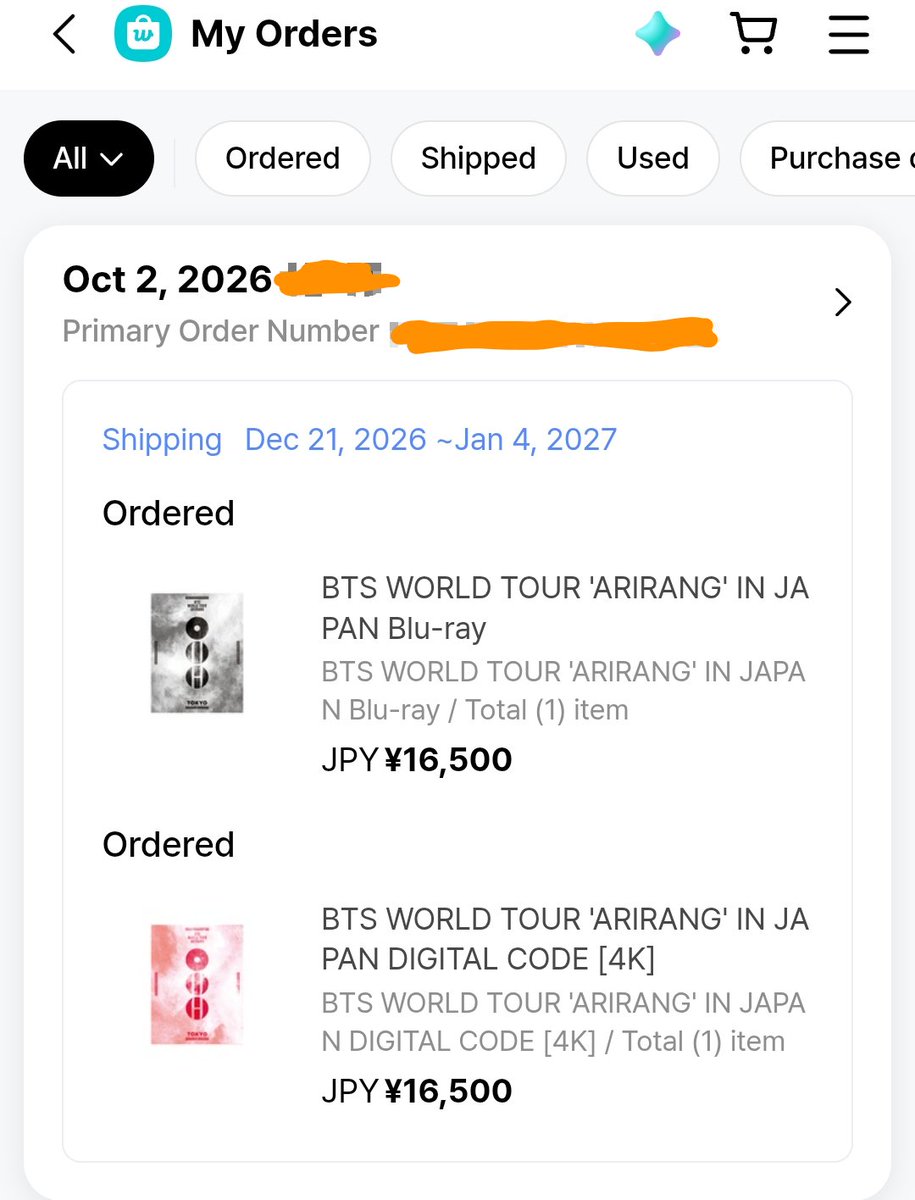Select the Purchase filter chip

[x=827, y=158]
